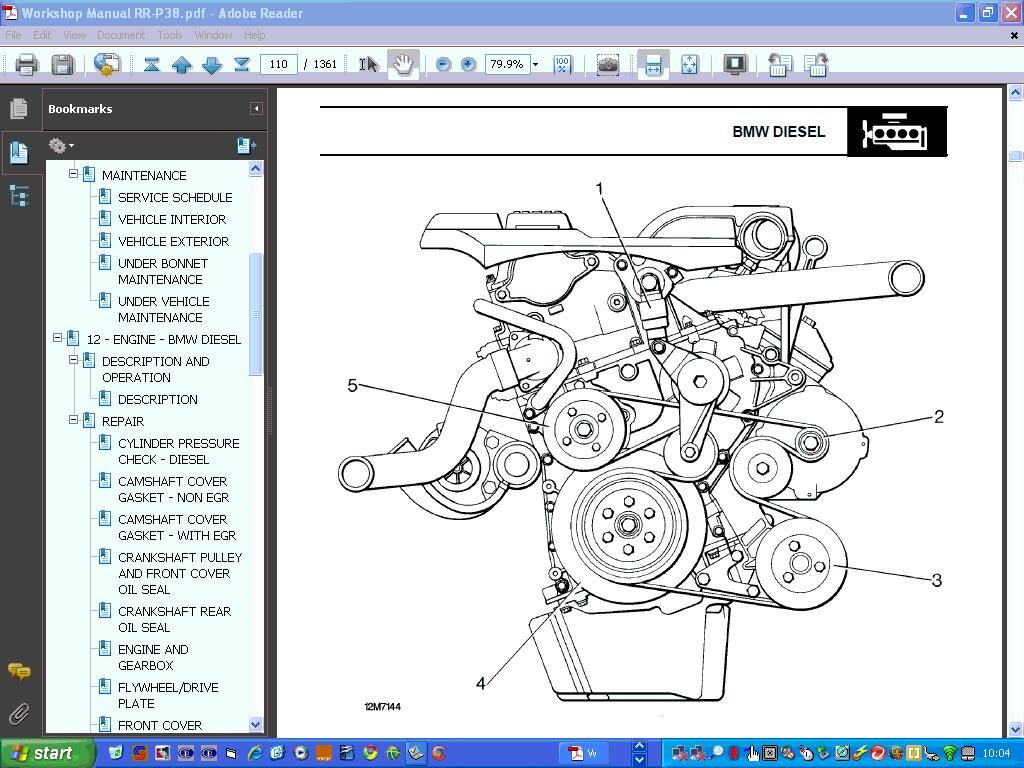Click the Save a copy icon
The width and height of the screenshot is (1024, 768).
pos(63,64)
